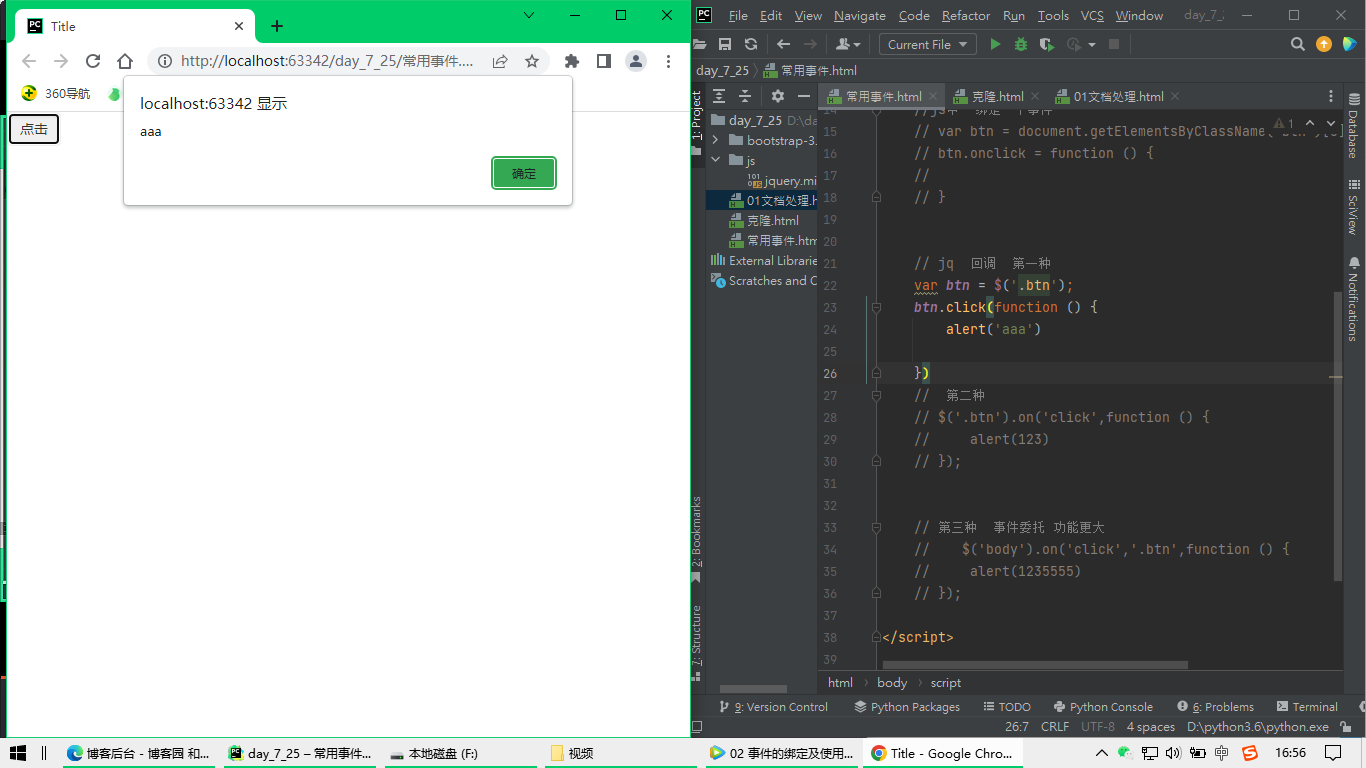Change CRLF line separator in status bar
Viewport: 1366px width, 768px height.
coord(1055,727)
